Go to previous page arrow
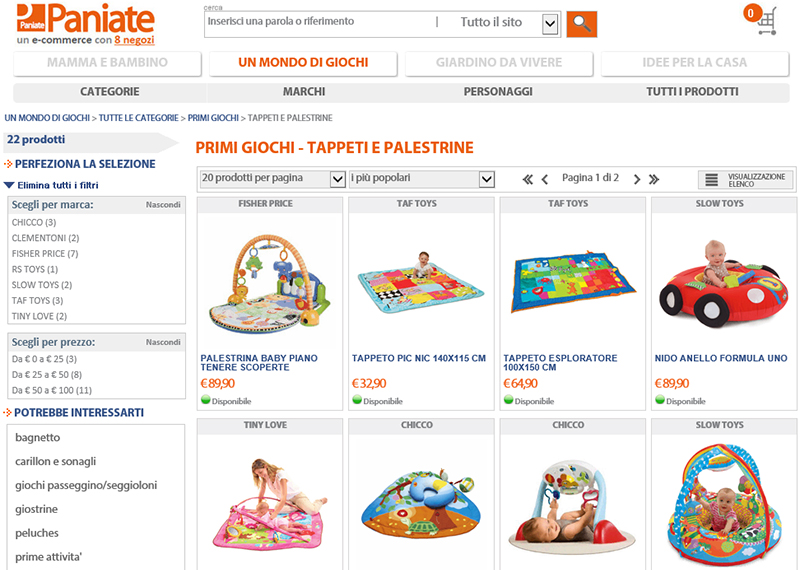This screenshot has width=800, height=570. tap(545, 179)
